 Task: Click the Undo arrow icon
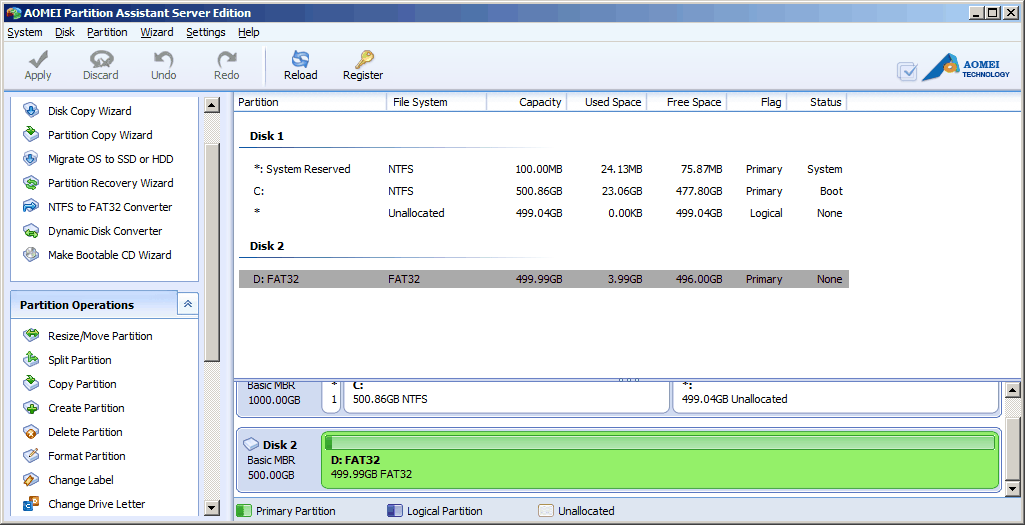pos(163,59)
